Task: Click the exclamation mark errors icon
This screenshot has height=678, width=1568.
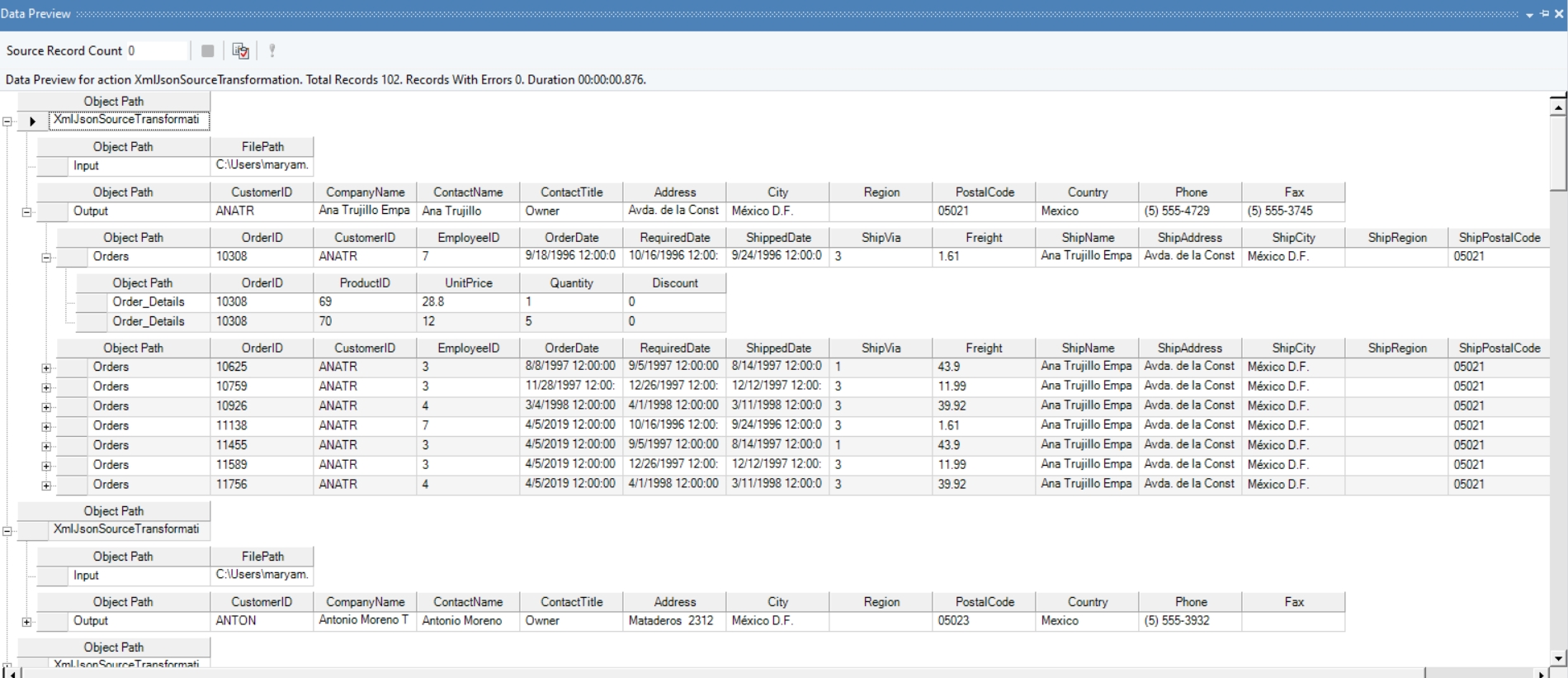Action: pos(272,51)
